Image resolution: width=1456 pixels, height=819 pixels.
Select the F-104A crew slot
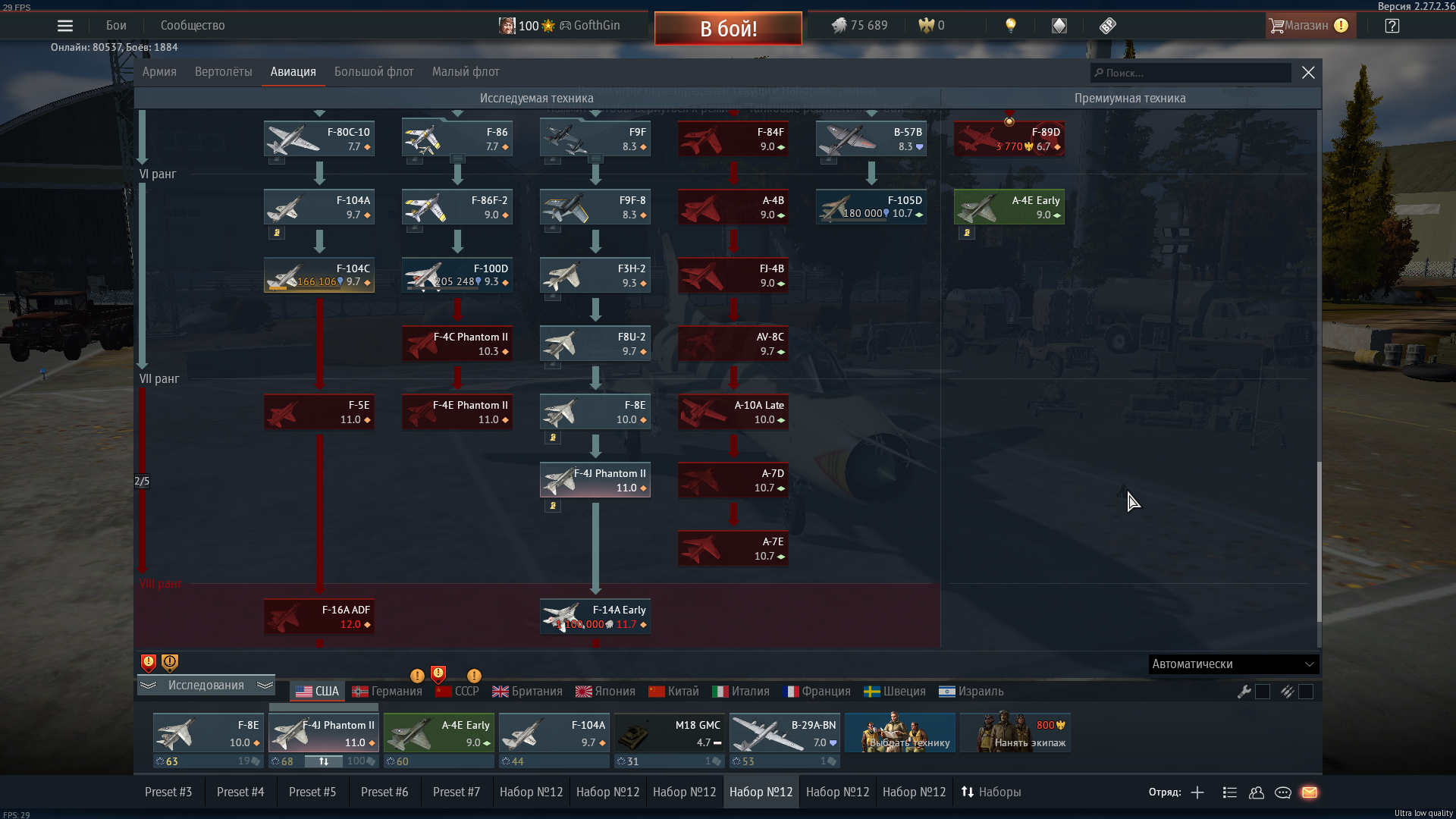coord(554,733)
